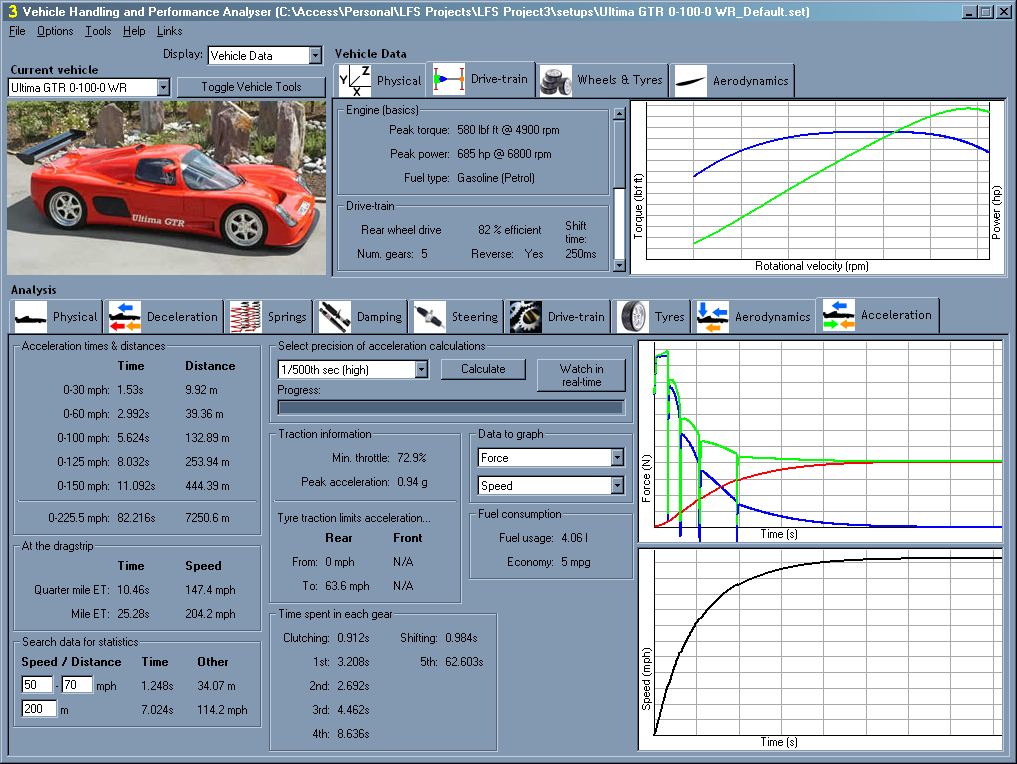
Task: Click the Steering analysis icon
Action: point(430,317)
